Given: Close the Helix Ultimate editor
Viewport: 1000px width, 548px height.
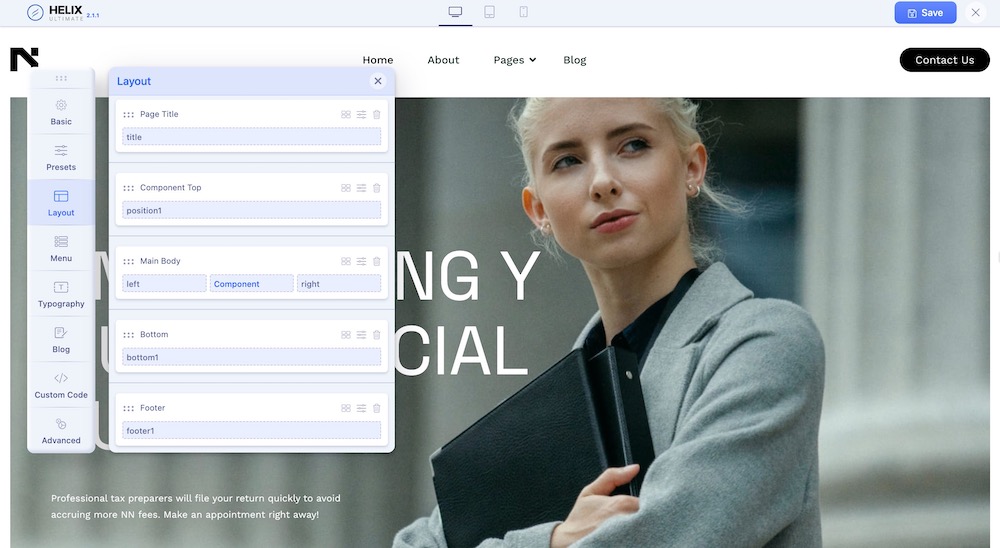Looking at the screenshot, I should tap(975, 13).
